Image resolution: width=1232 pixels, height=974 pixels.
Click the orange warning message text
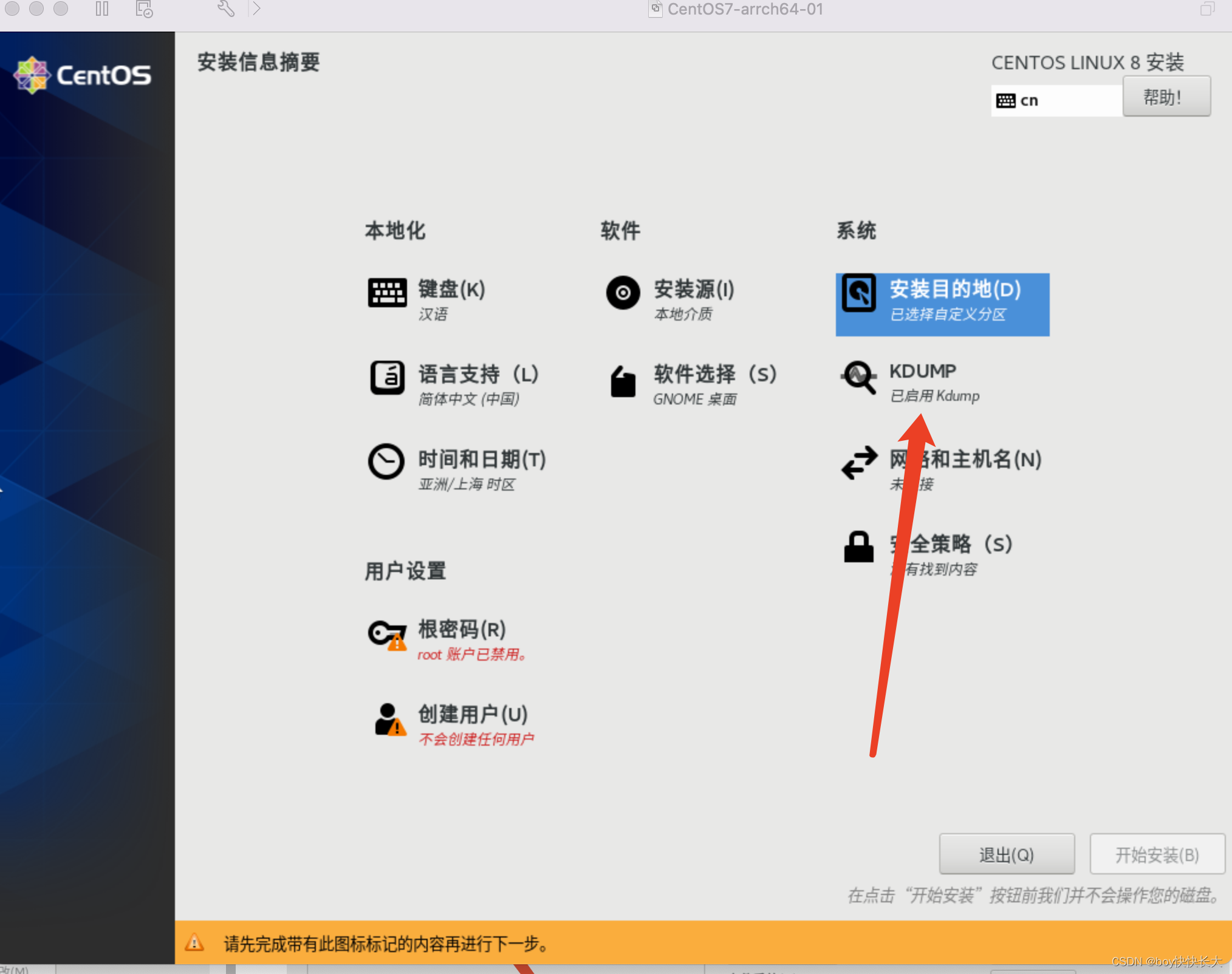coord(386,943)
